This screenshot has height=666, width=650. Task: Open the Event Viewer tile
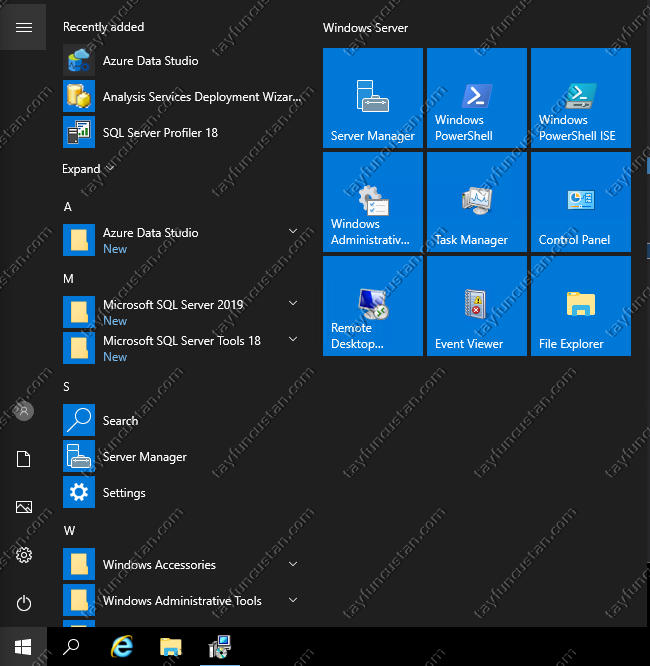[x=477, y=306]
